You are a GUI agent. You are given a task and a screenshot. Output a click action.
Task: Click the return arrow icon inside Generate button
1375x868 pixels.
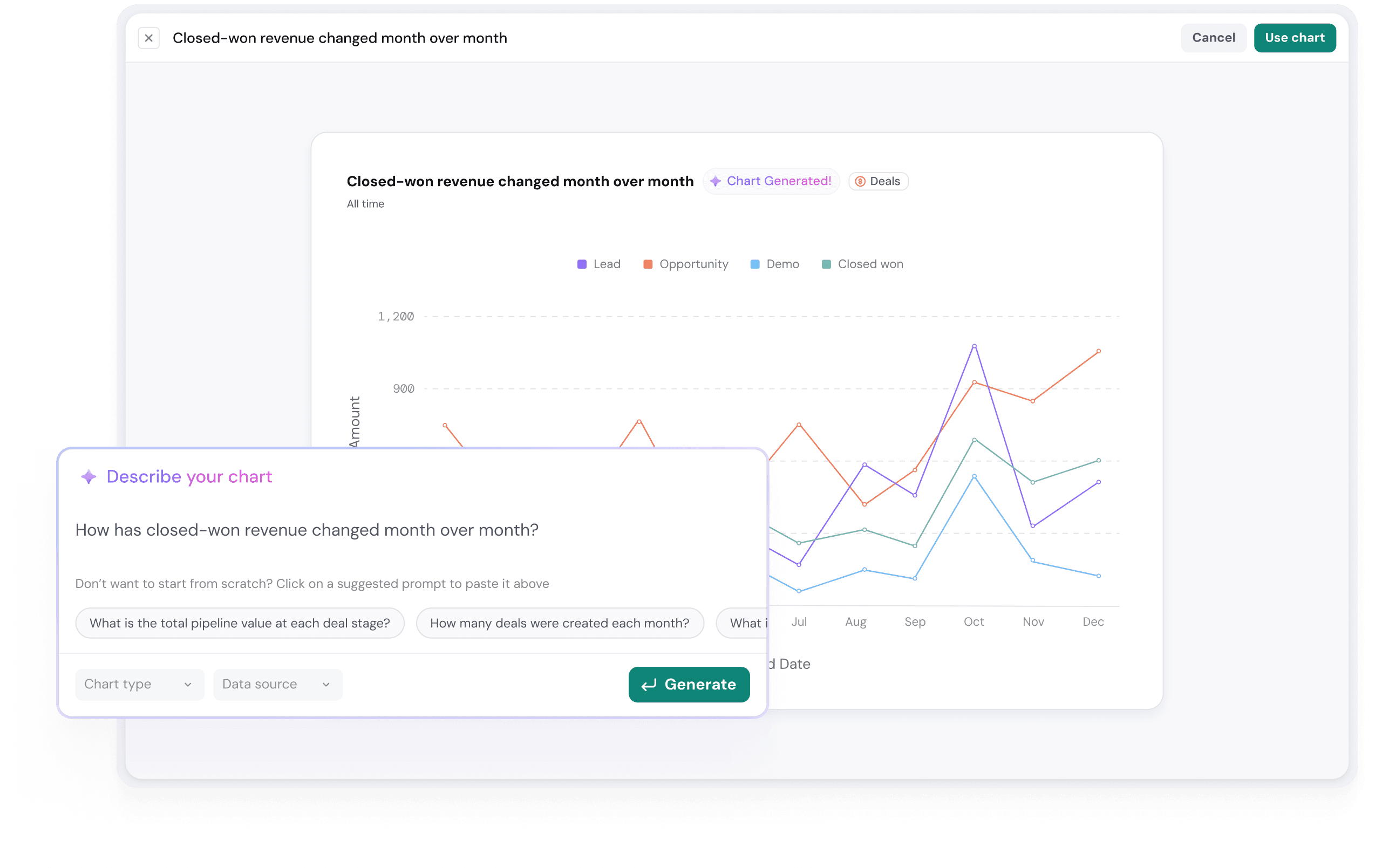[x=649, y=684]
